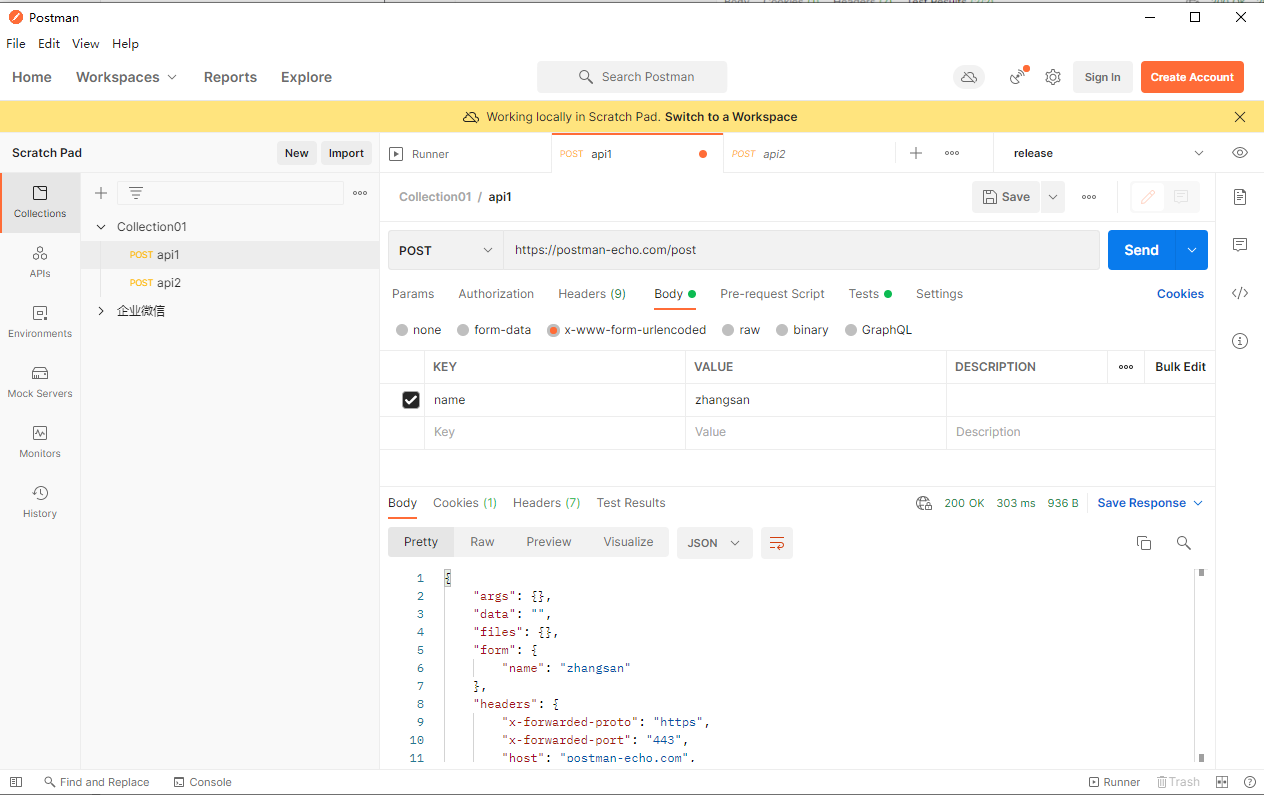This screenshot has width=1264, height=795.
Task: Open the APIs sidebar panel
Action: click(40, 262)
